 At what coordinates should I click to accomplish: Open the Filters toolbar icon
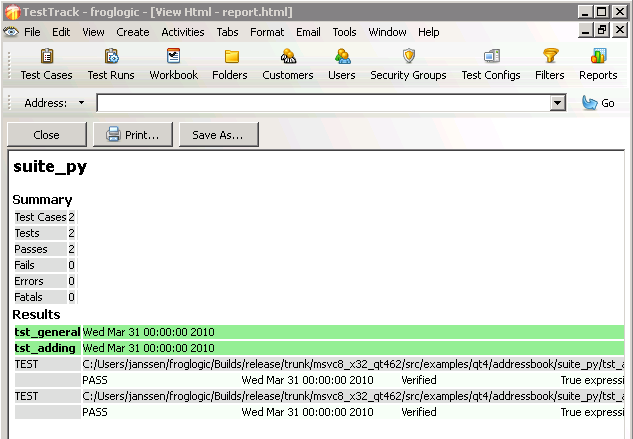(550, 64)
